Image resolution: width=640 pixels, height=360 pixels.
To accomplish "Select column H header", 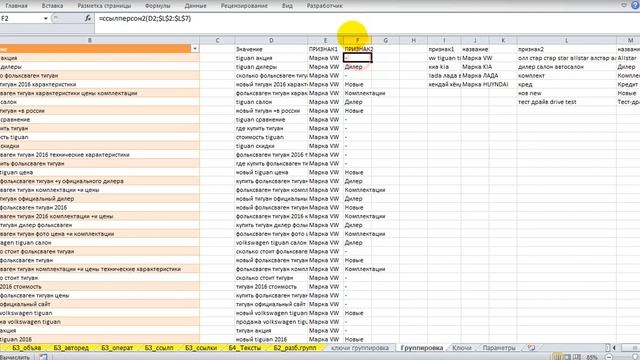I will point(413,40).
